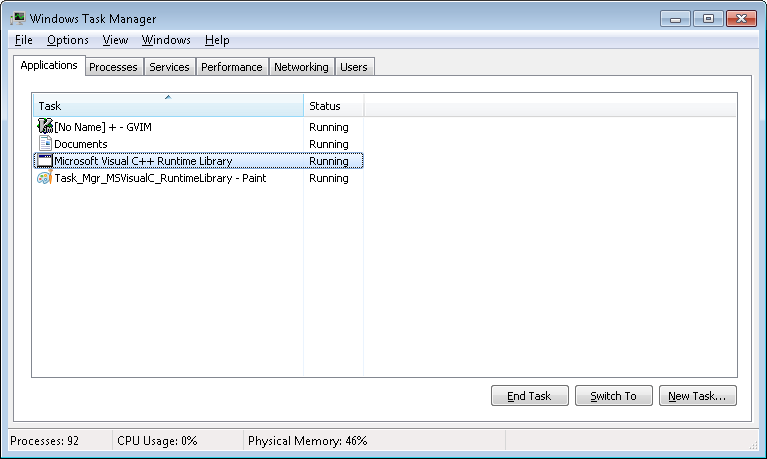Maximize the Task Manager window
This screenshot has width=767, height=459.
pyautogui.click(x=708, y=19)
